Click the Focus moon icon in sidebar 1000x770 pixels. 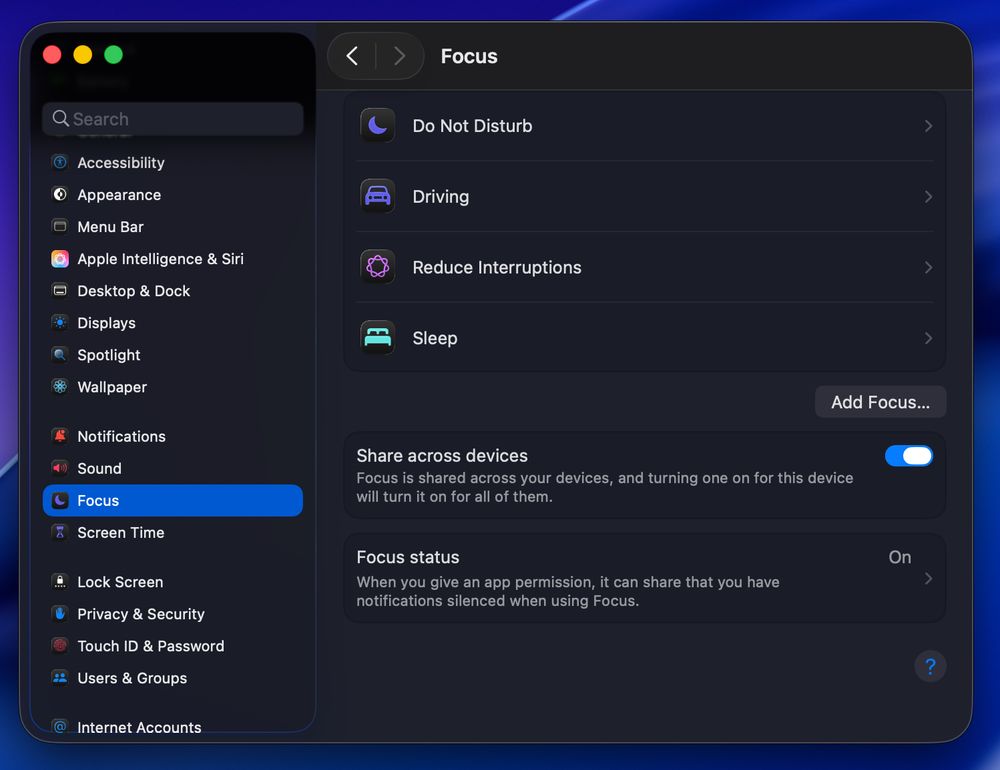[x=60, y=500]
